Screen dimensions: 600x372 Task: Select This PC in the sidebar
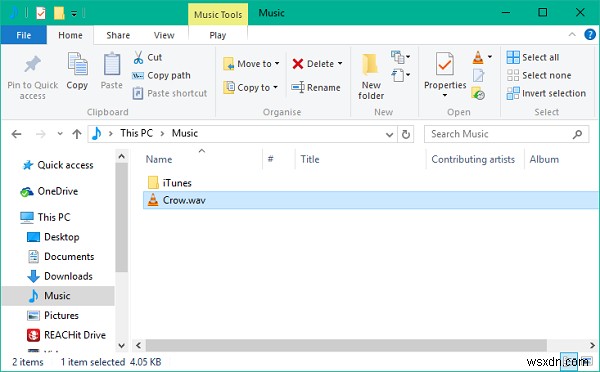pos(45,217)
